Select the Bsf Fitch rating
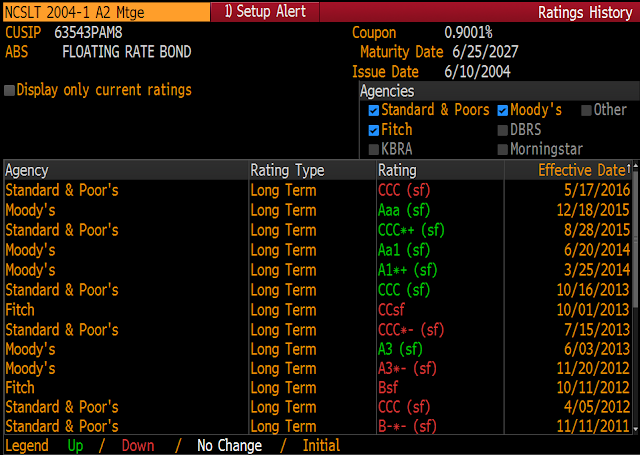Viewport: 640px width, 455px height. point(388,388)
